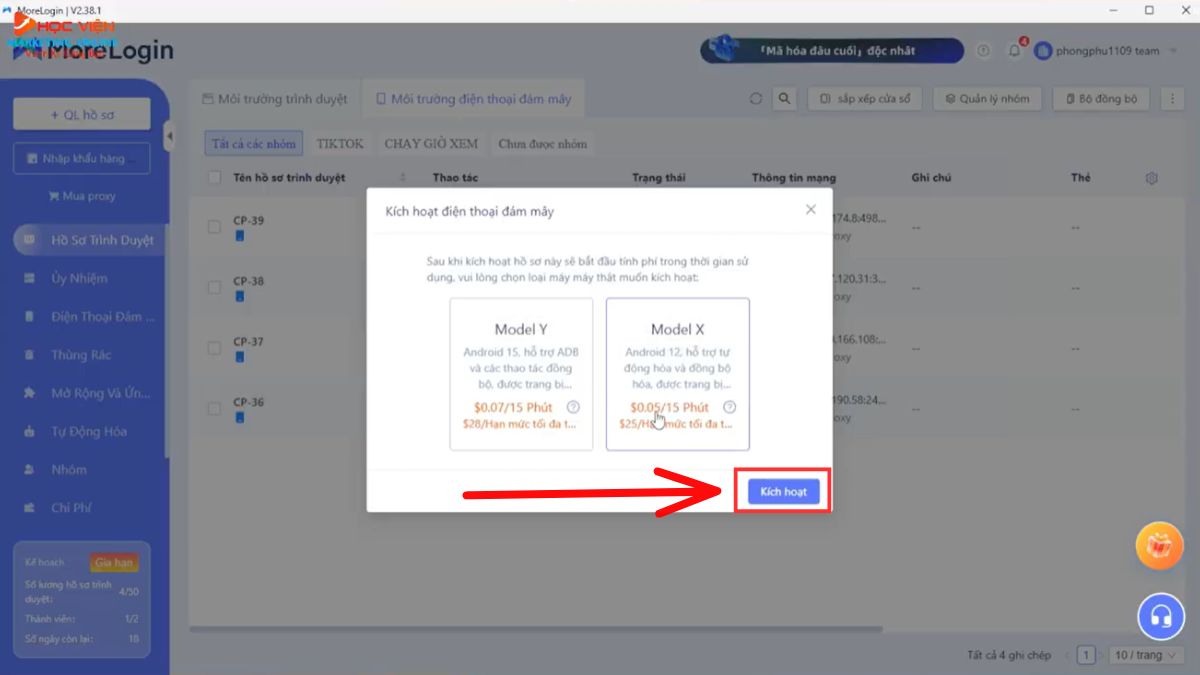Screen dimensions: 1200x675
Task: Open Hồ Sơ Trình Duyệt in the sidebar
Action: pyautogui.click(x=89, y=240)
